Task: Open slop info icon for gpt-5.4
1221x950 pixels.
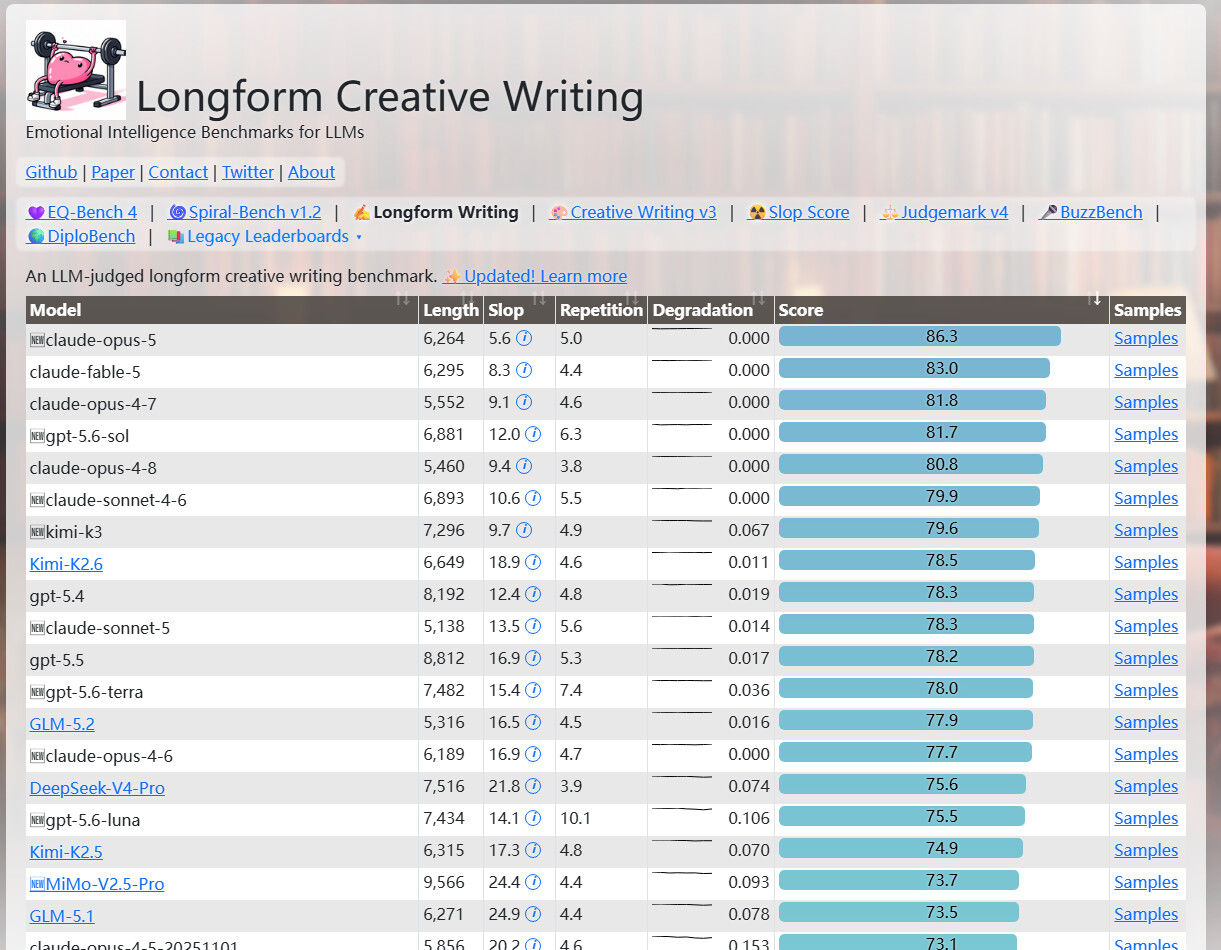Action: pos(533,594)
